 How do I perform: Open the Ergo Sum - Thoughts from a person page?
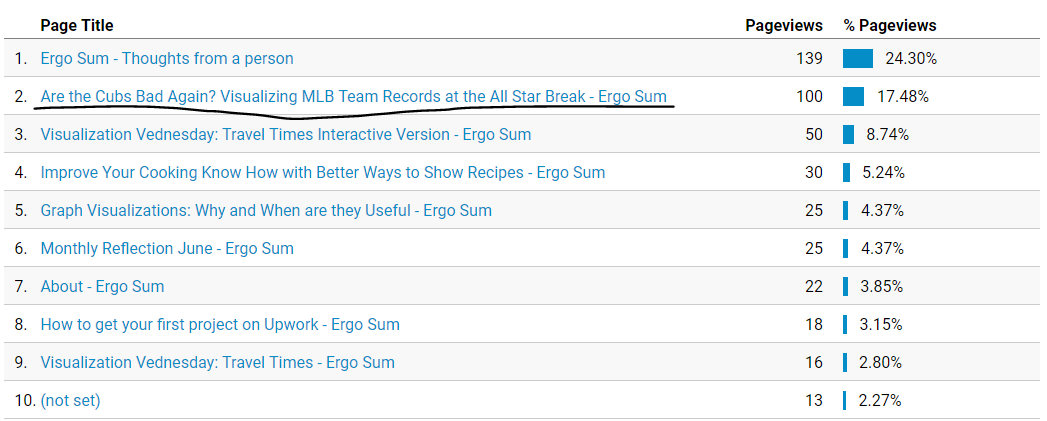[167, 59]
